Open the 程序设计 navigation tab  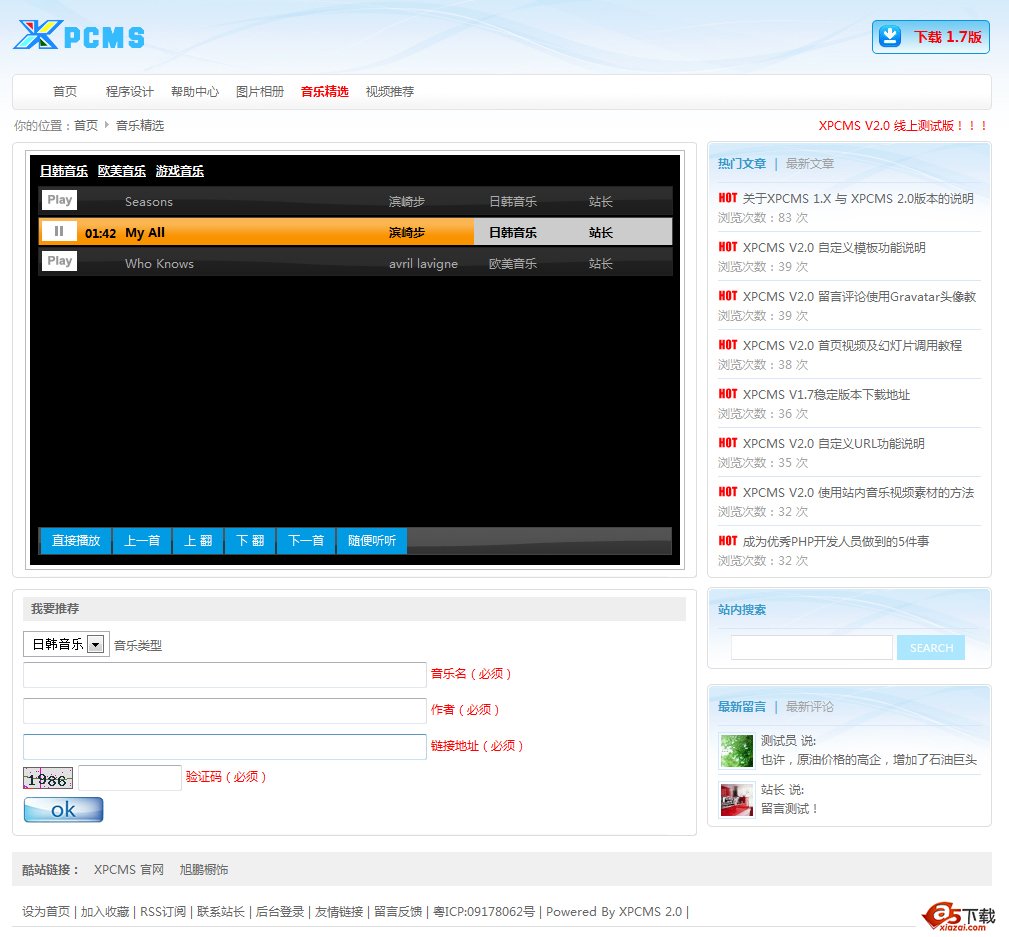[x=129, y=91]
